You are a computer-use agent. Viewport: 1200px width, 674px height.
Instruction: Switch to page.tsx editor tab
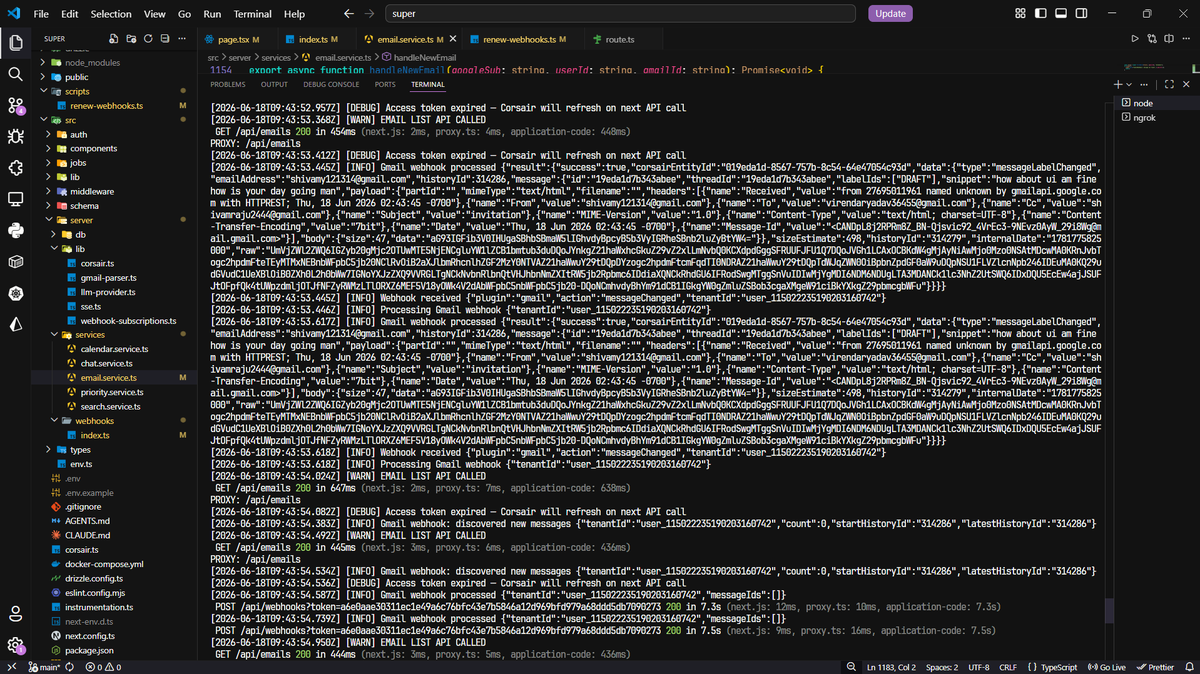[x=238, y=39]
